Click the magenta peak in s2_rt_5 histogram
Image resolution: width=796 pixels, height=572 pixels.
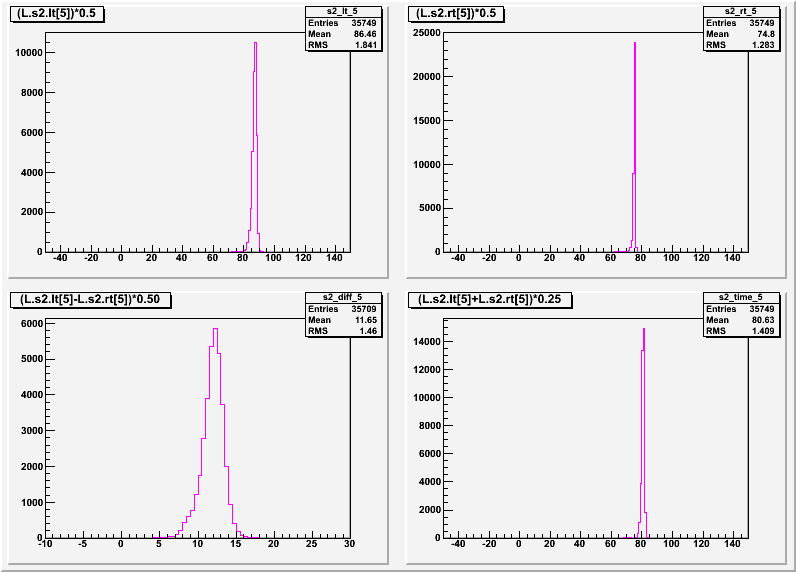[635, 43]
